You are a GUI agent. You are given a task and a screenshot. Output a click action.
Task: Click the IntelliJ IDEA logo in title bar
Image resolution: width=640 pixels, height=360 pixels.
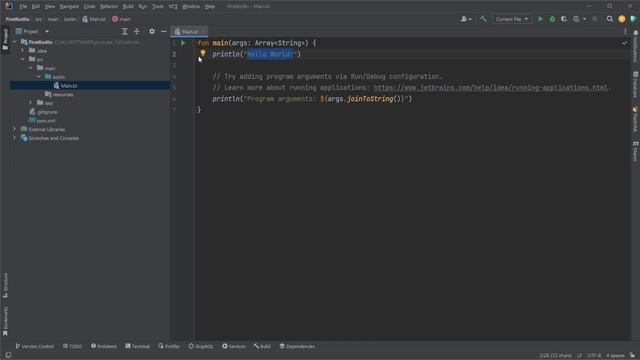click(x=8, y=6)
